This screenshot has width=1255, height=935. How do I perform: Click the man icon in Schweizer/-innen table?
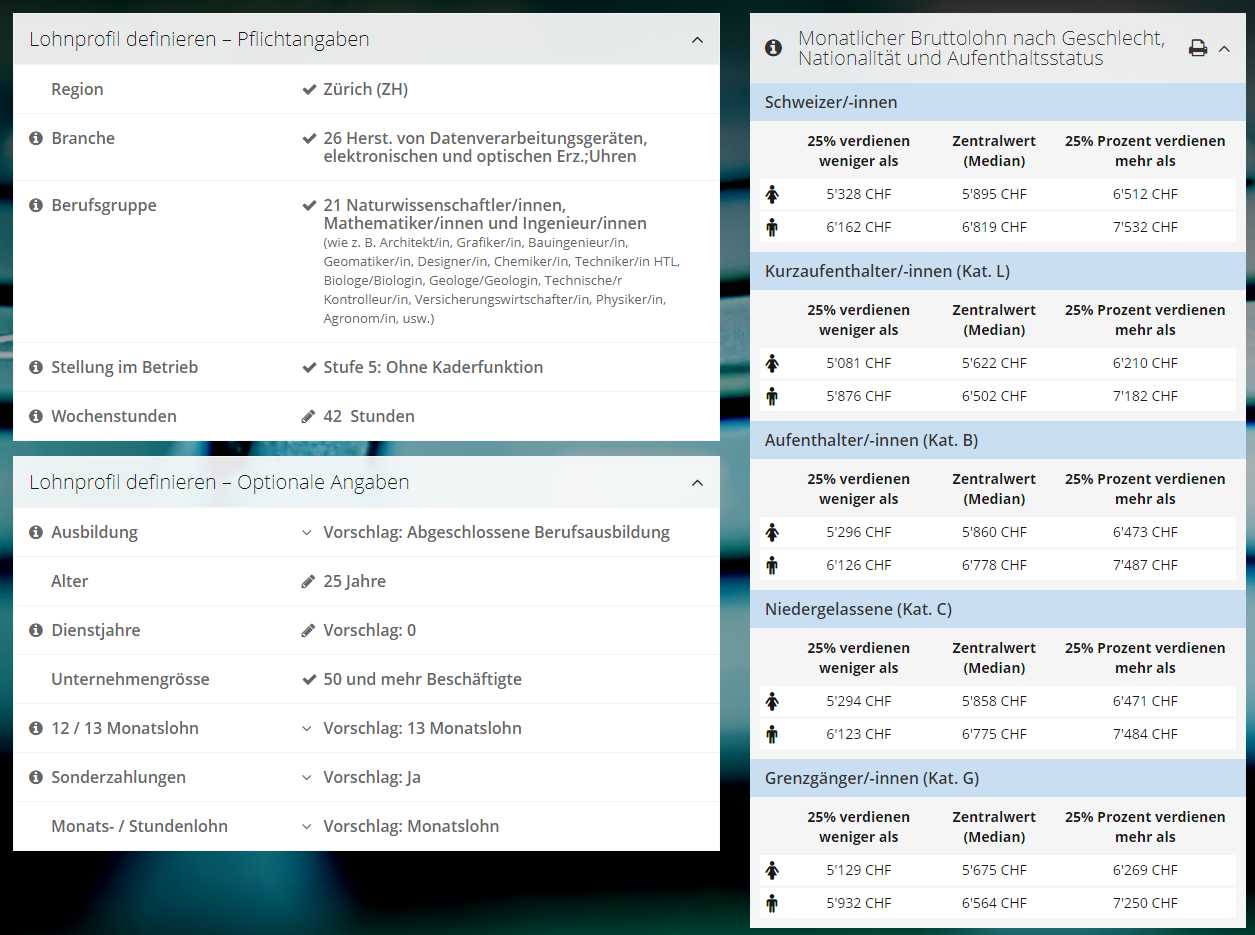771,227
